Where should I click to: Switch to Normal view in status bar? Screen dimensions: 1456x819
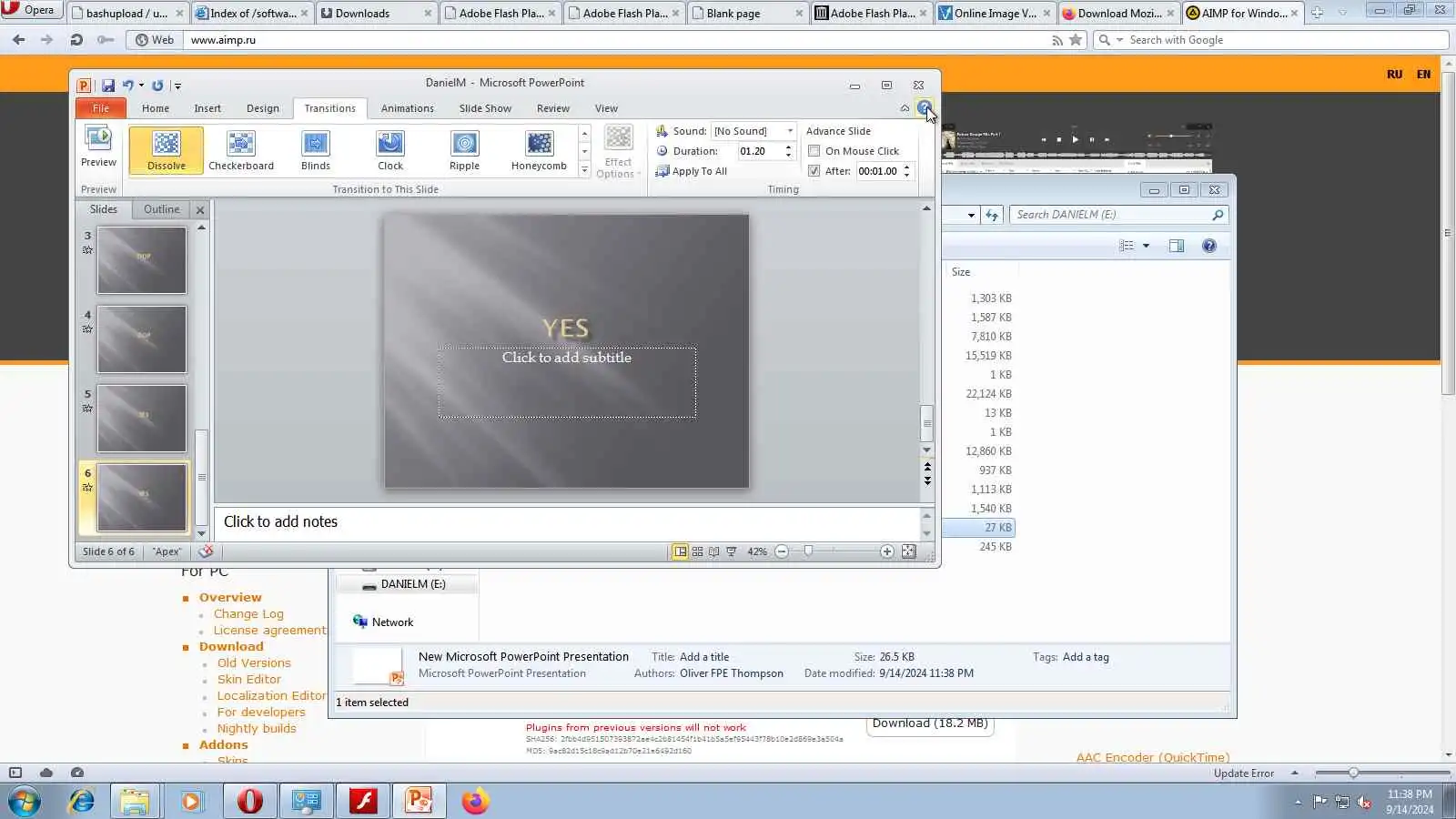pyautogui.click(x=680, y=551)
